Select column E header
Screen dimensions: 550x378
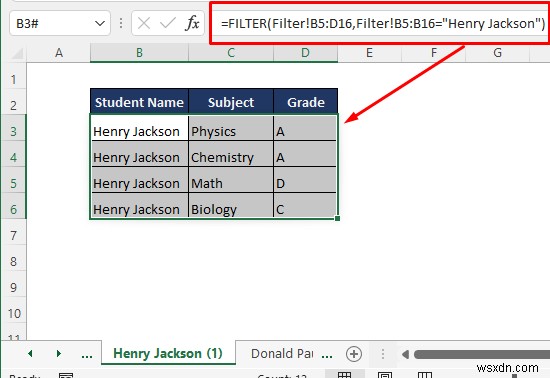pyautogui.click(x=369, y=53)
